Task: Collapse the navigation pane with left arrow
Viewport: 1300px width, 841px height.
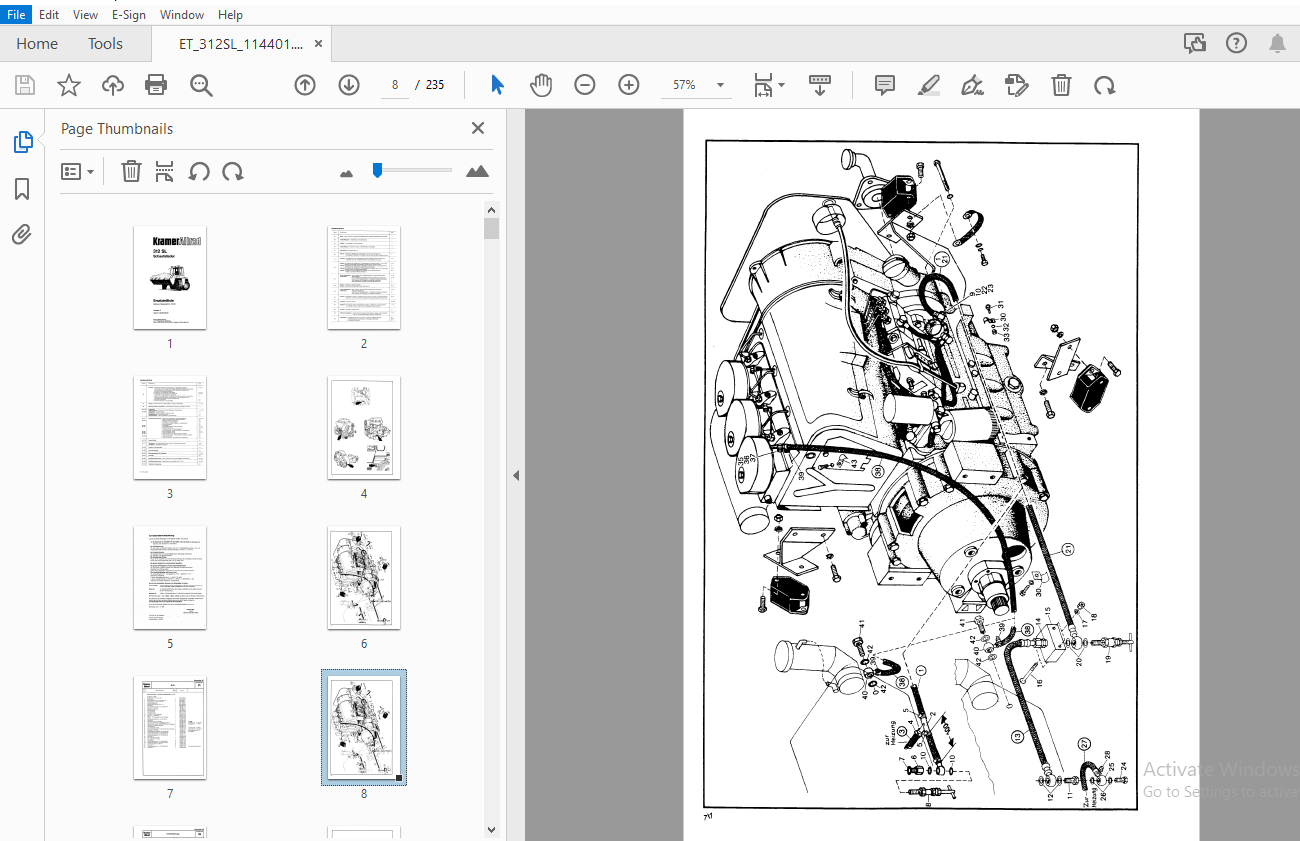Action: pyautogui.click(x=516, y=475)
